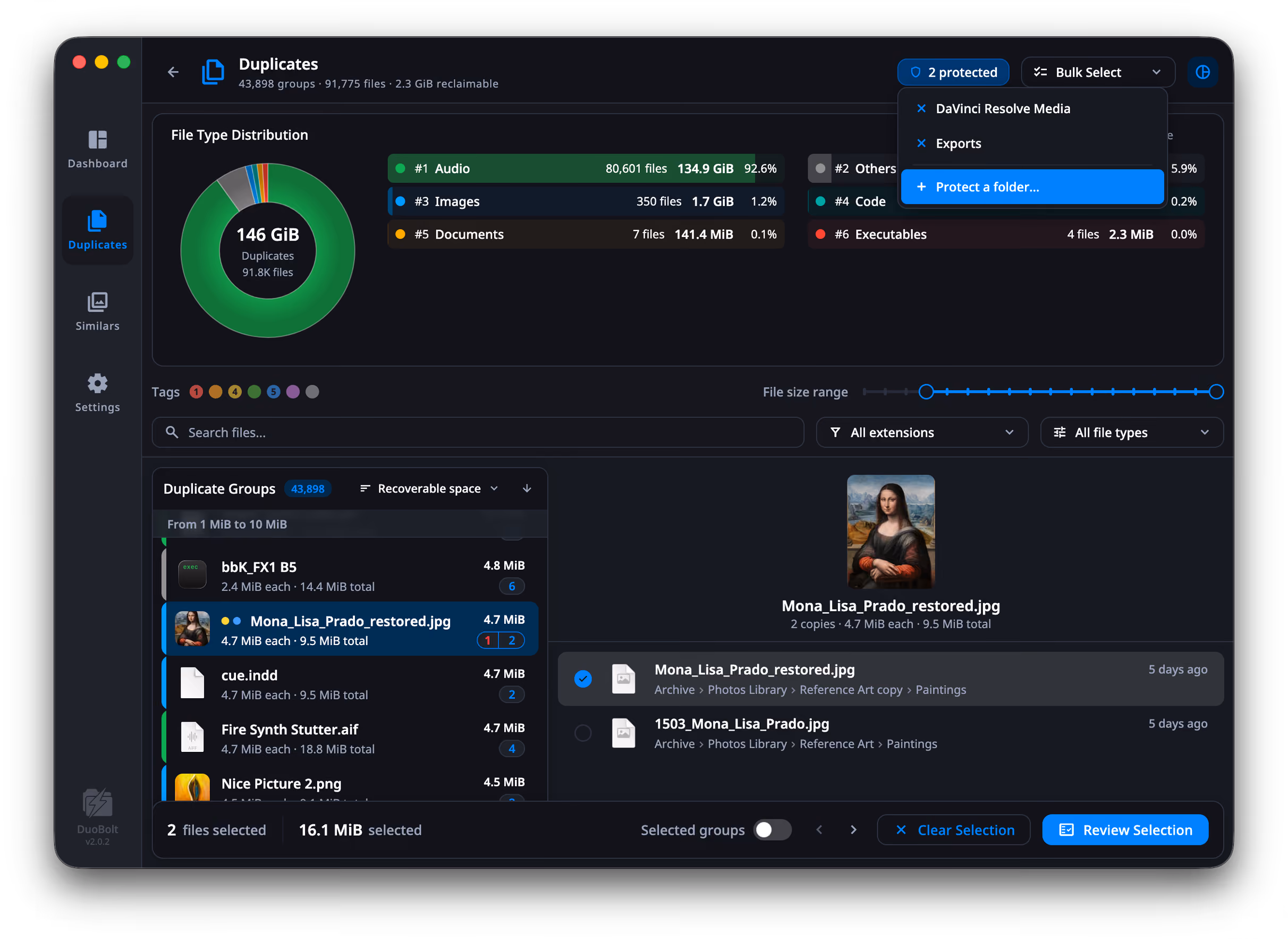Click the search magnifier icon
The height and width of the screenshot is (940, 1288).
pos(172,433)
